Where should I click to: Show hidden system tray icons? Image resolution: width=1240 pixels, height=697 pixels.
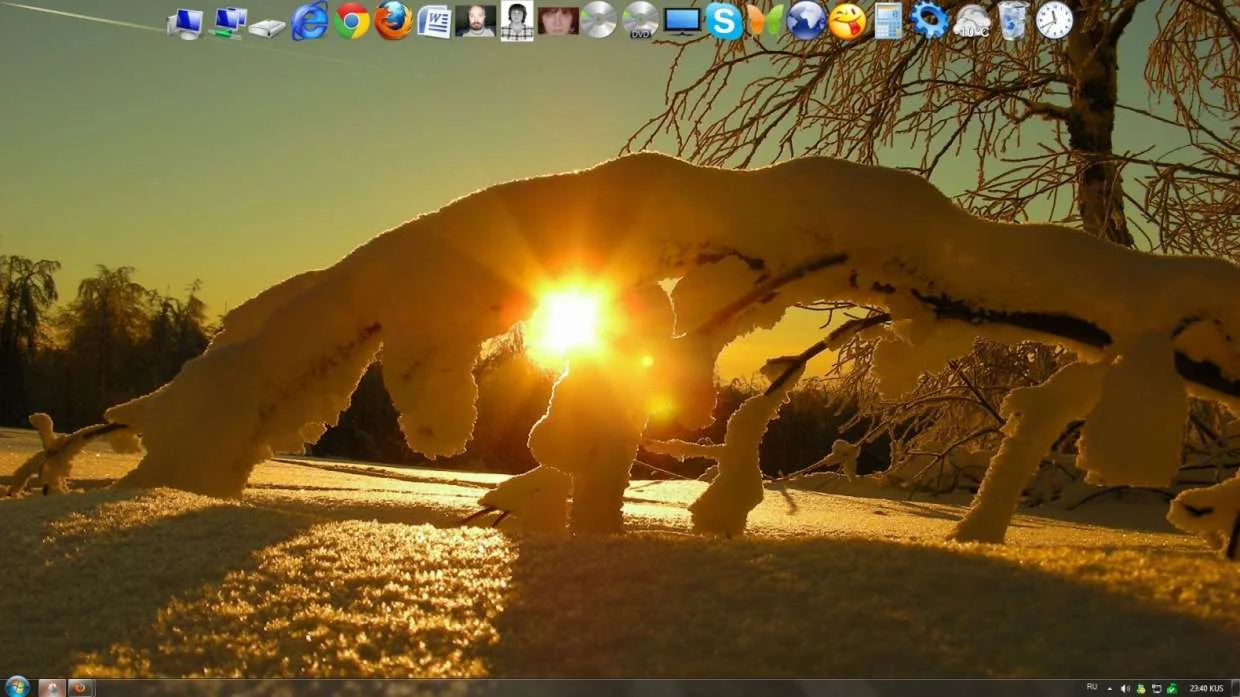1110,689
